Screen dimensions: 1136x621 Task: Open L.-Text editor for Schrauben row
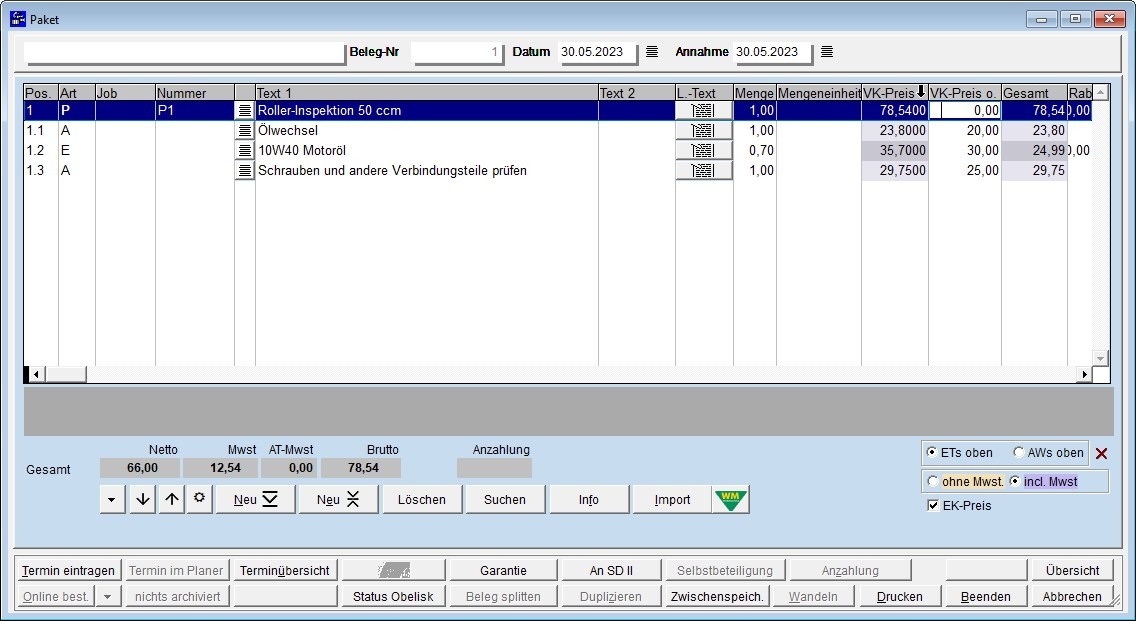click(703, 171)
